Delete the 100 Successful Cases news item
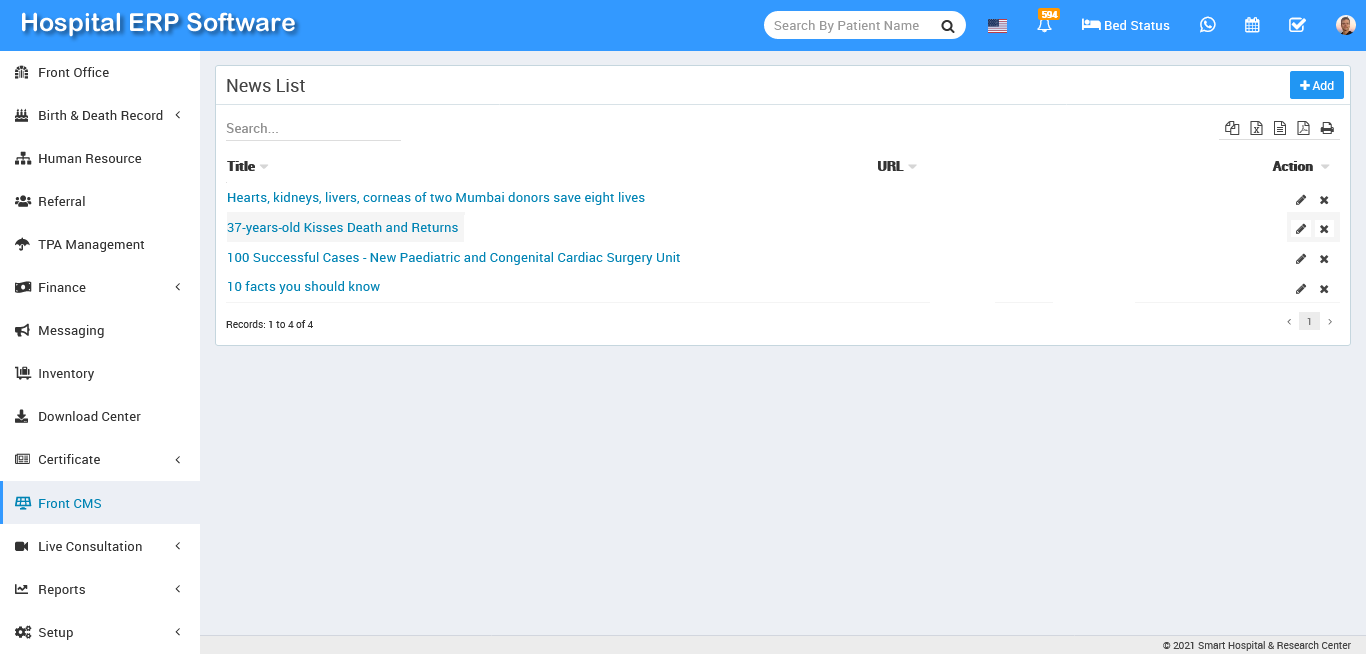The image size is (1366, 654). (1324, 259)
